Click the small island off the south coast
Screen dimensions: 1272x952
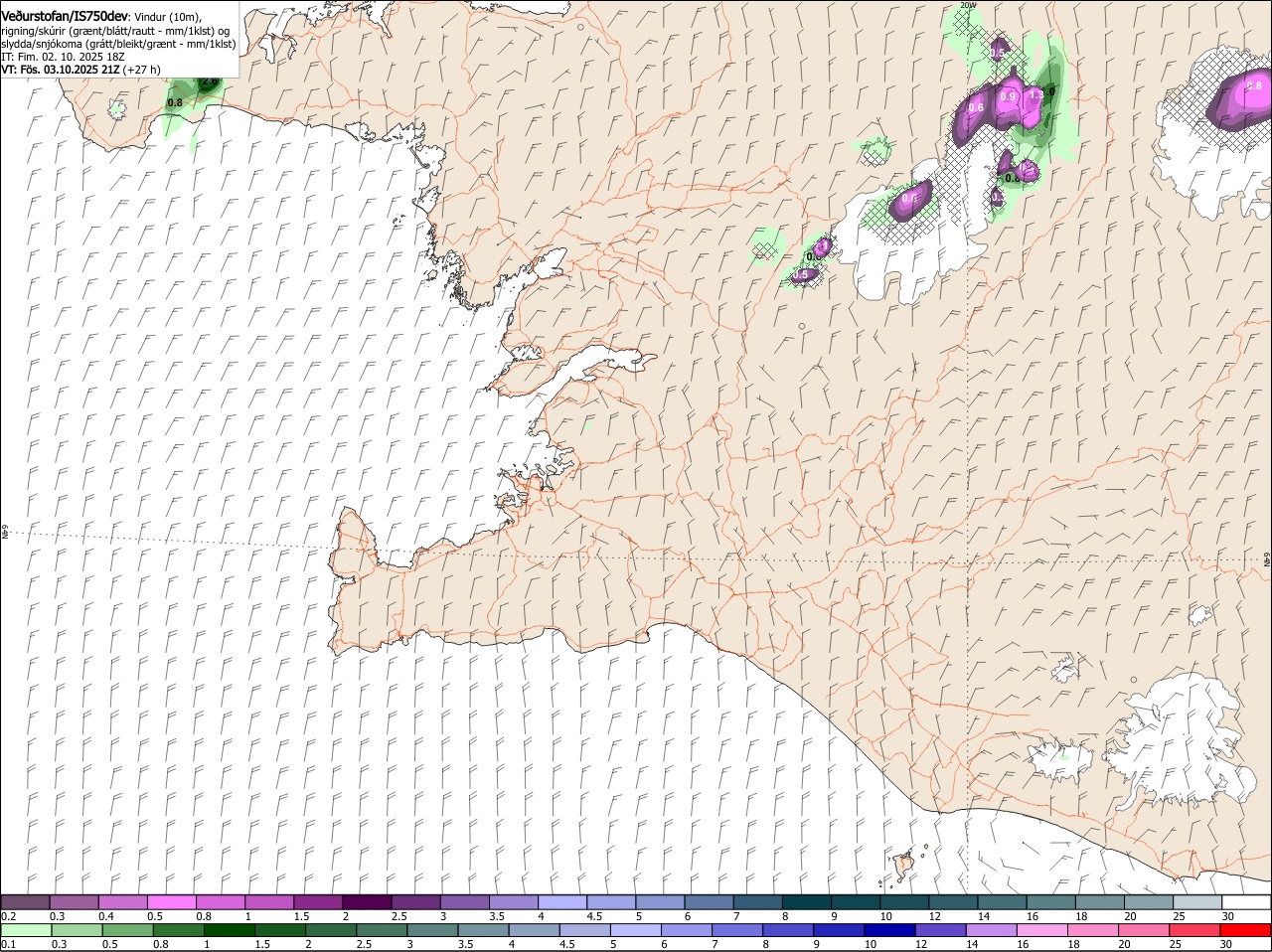click(903, 864)
